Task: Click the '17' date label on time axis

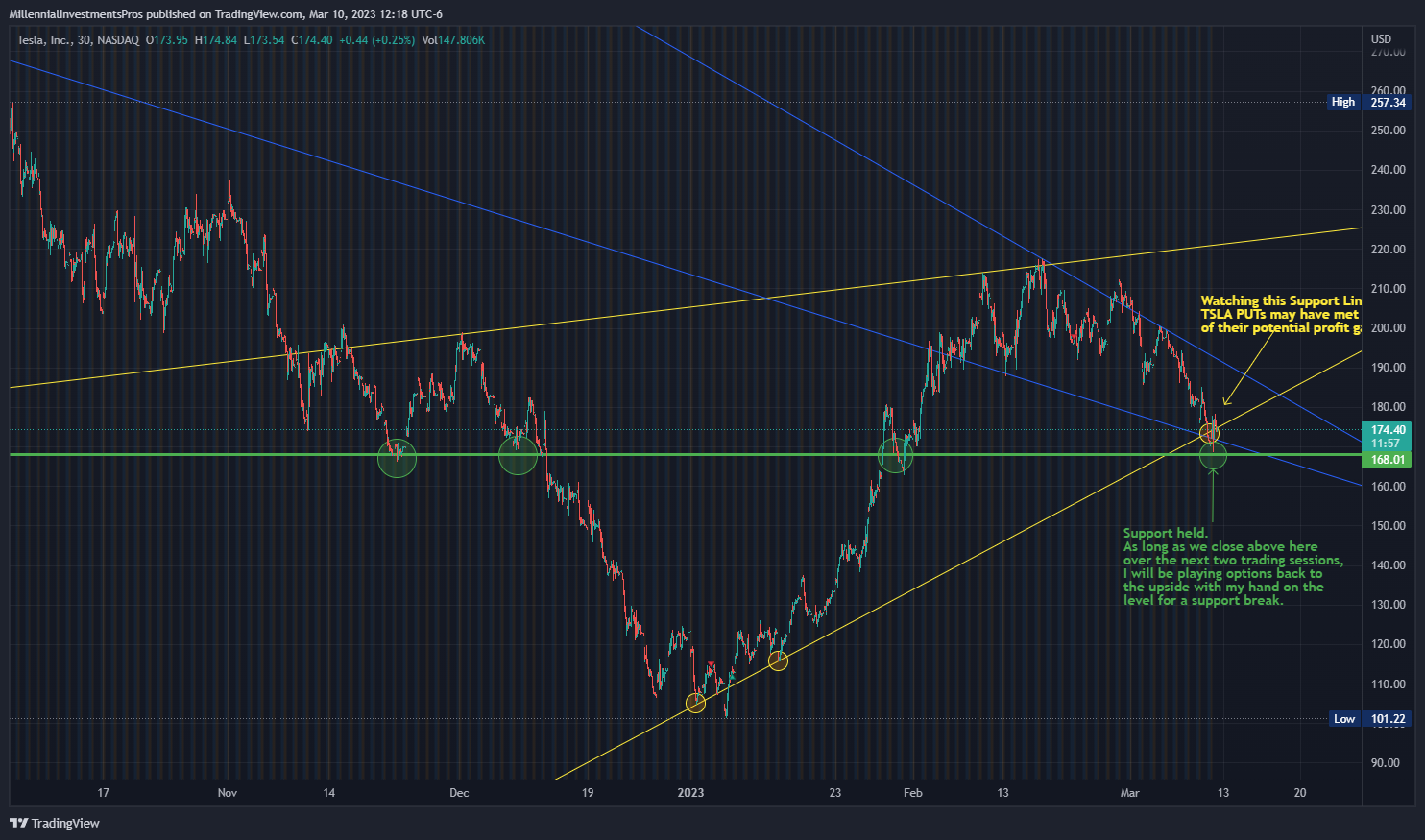Action: click(x=104, y=793)
